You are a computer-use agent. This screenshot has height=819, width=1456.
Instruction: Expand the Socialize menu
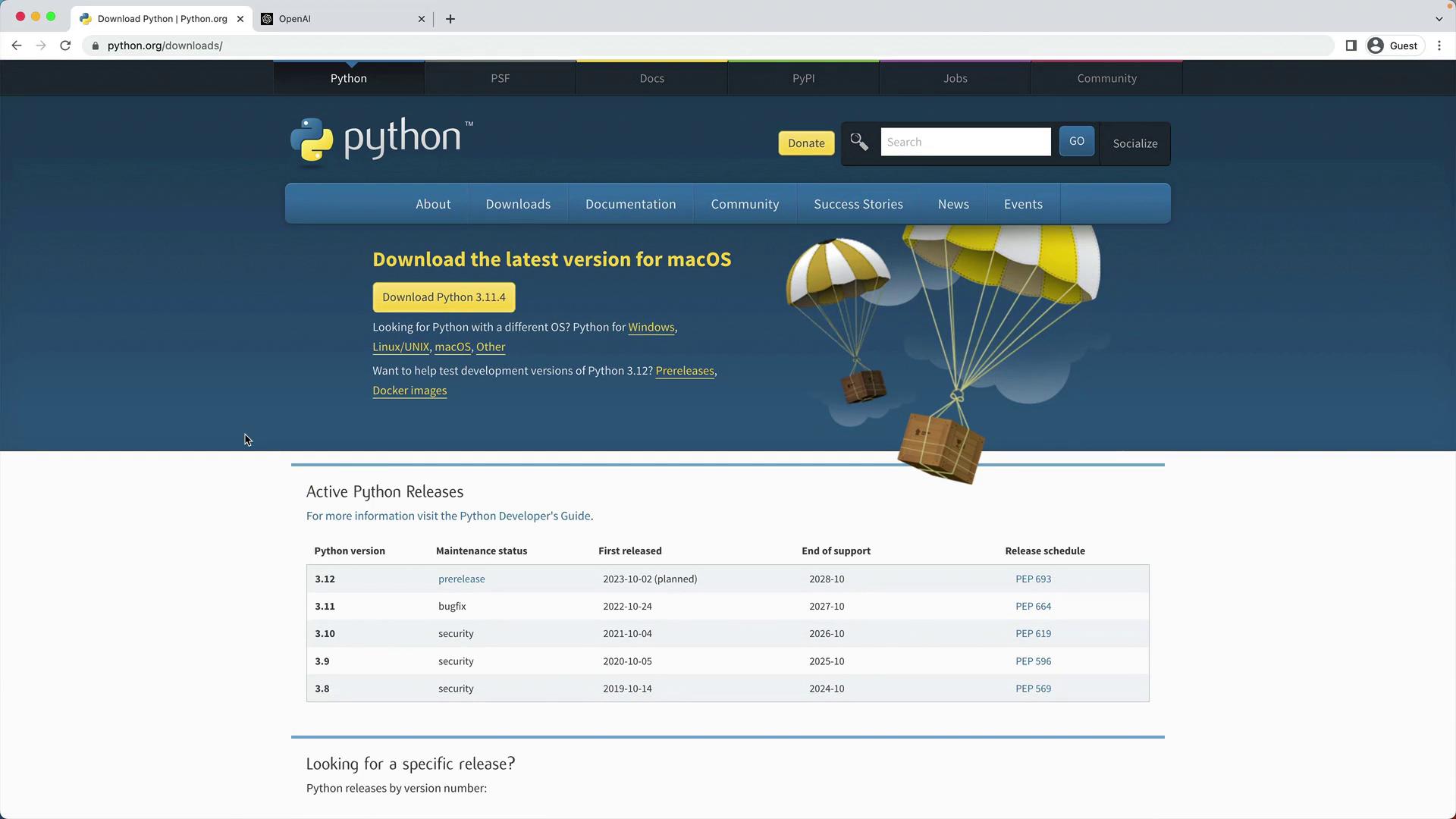point(1134,143)
